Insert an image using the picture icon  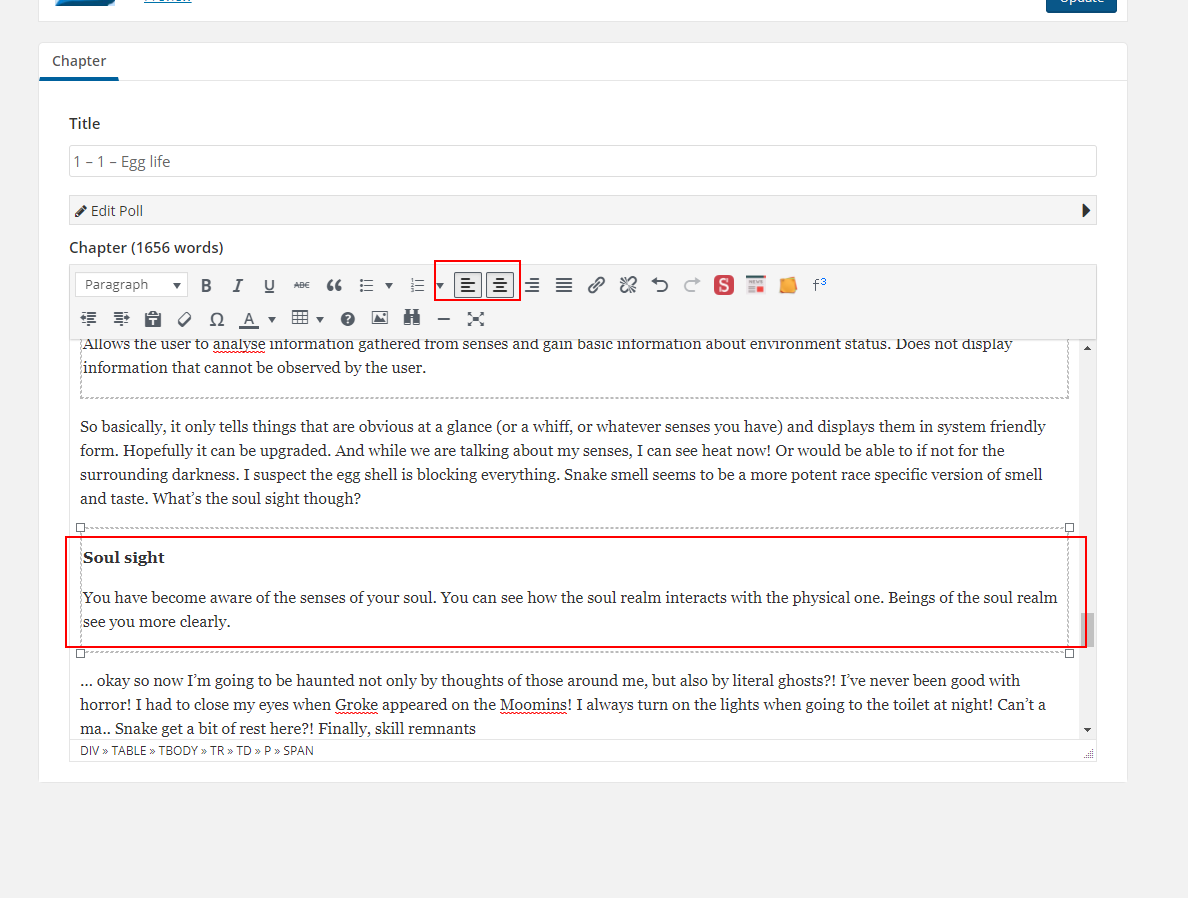click(x=379, y=319)
